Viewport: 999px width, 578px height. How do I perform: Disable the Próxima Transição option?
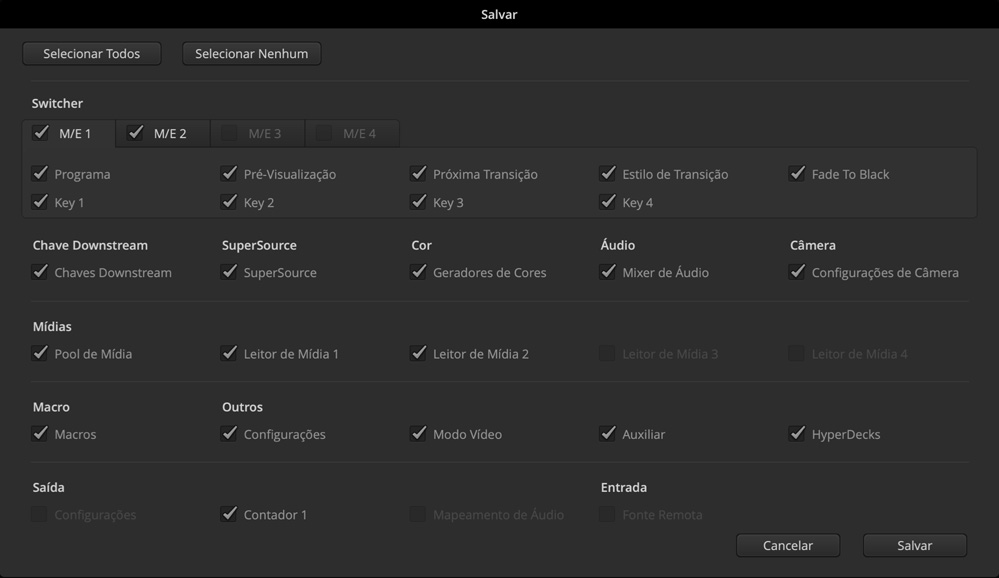tap(418, 174)
